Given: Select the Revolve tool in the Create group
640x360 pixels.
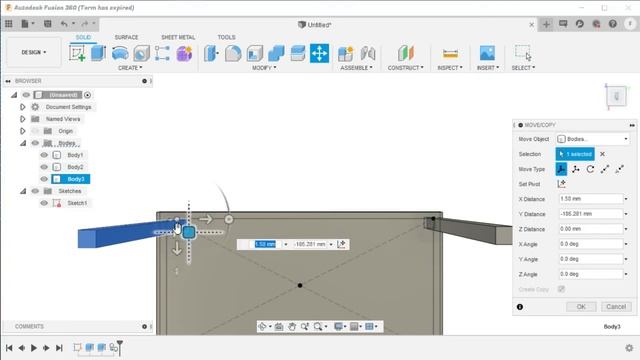Looking at the screenshot, I should pos(120,53).
